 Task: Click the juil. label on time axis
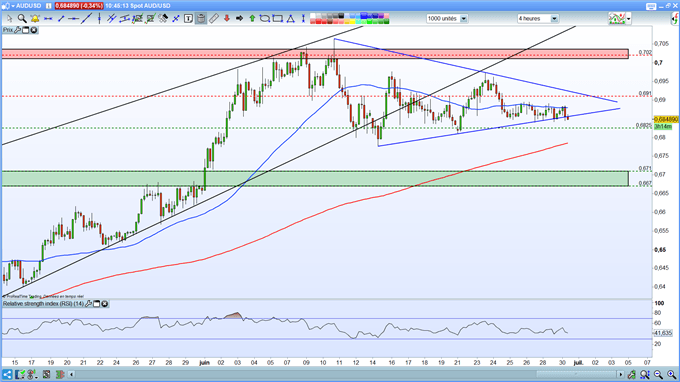point(578,362)
